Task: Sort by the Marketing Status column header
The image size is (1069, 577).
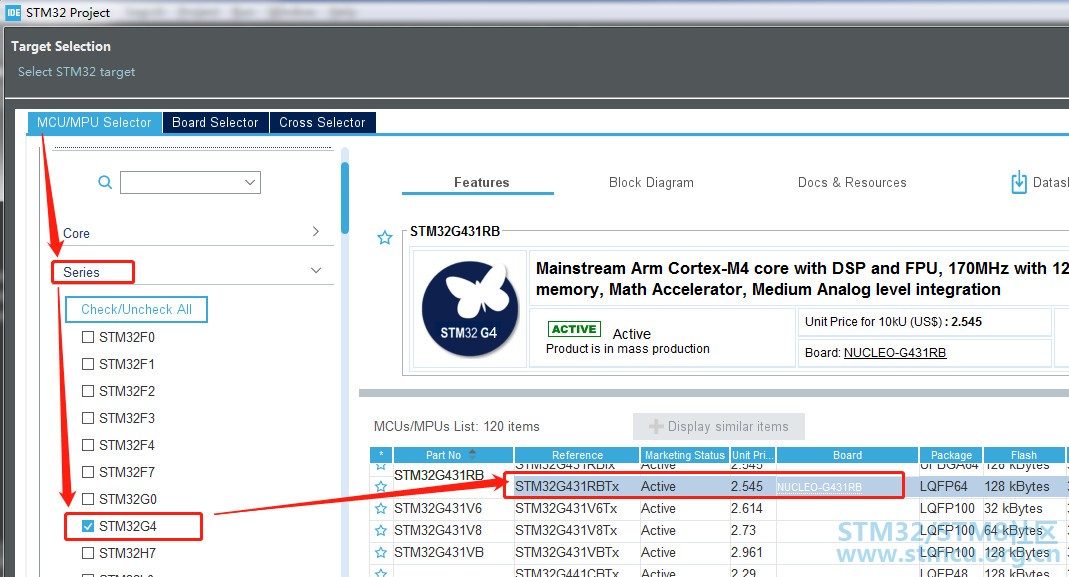Action: coord(684,455)
